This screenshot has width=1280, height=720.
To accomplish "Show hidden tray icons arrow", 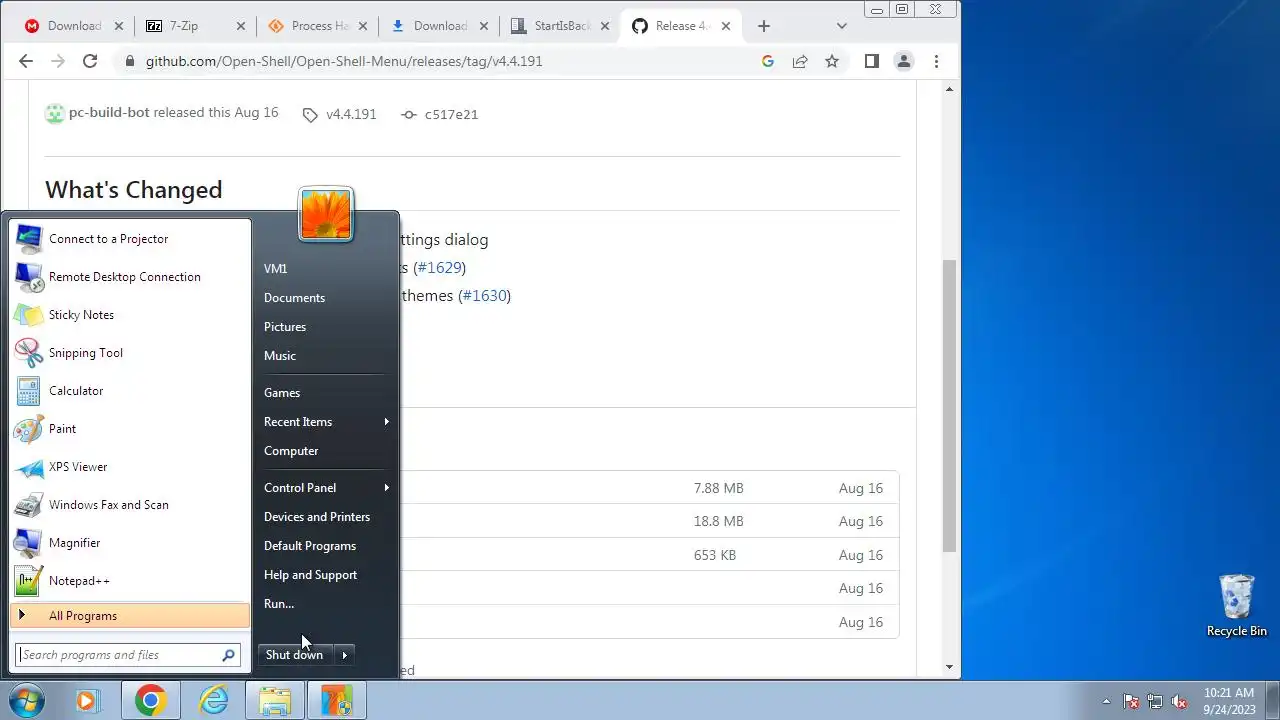I will coord(1106,701).
